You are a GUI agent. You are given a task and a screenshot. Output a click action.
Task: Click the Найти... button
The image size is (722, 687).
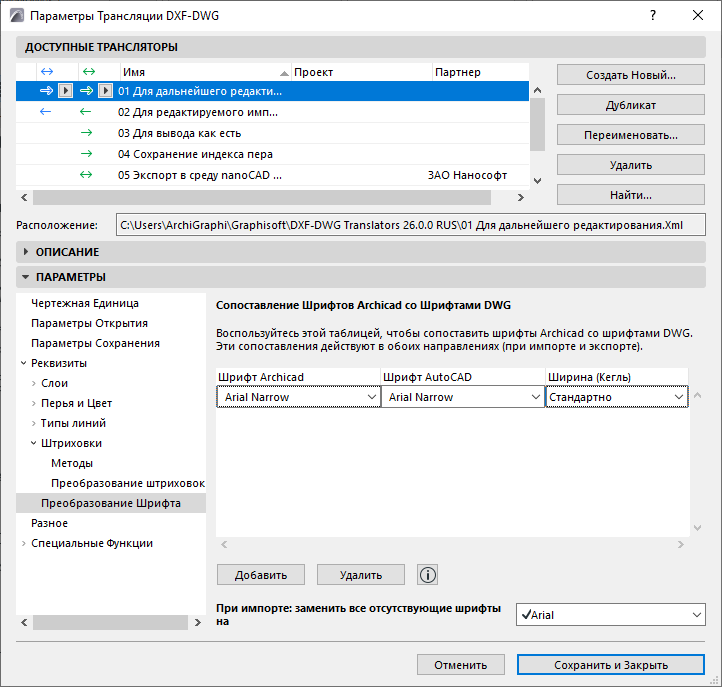(630, 195)
